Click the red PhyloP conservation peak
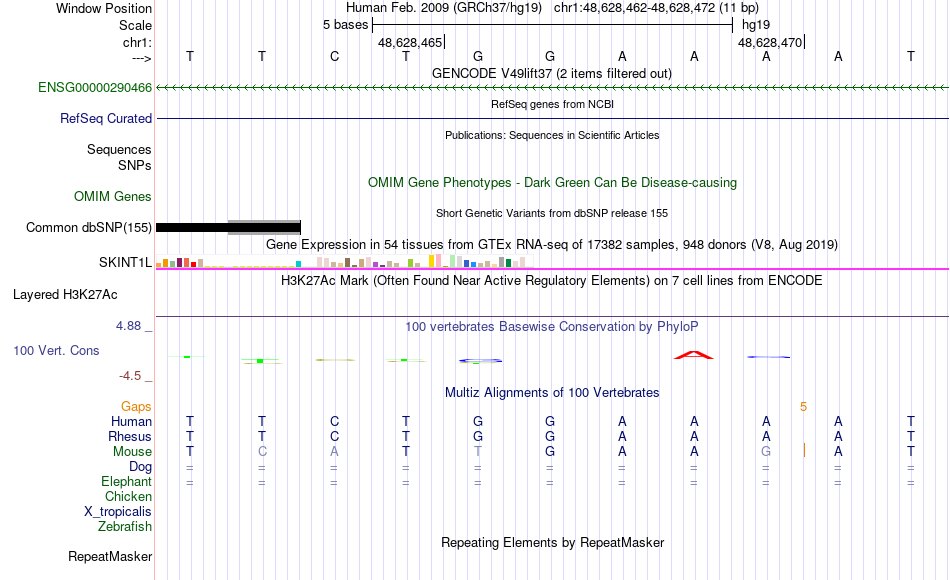The height and width of the screenshot is (580, 950). click(694, 355)
